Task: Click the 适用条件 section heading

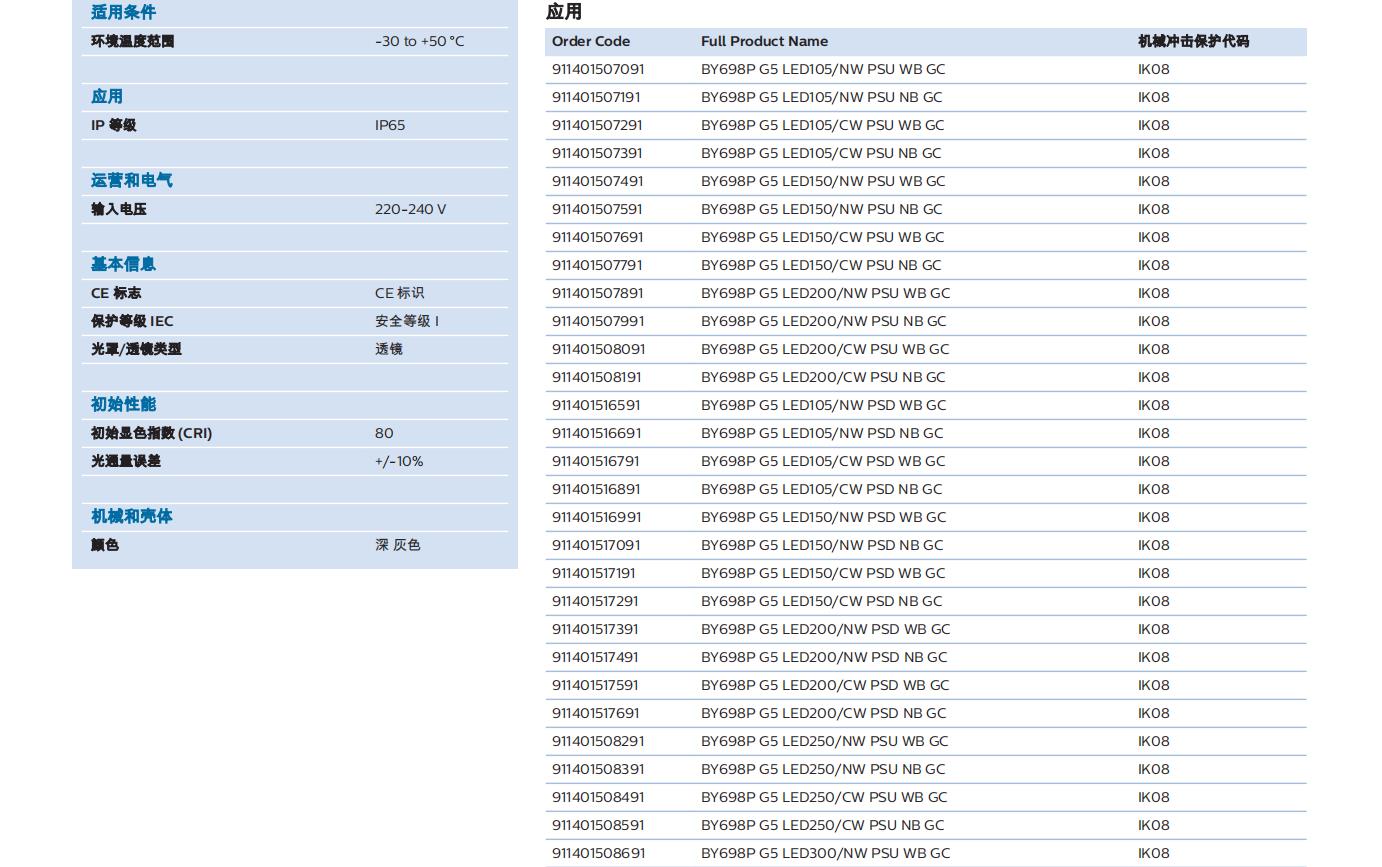Action: click(123, 12)
